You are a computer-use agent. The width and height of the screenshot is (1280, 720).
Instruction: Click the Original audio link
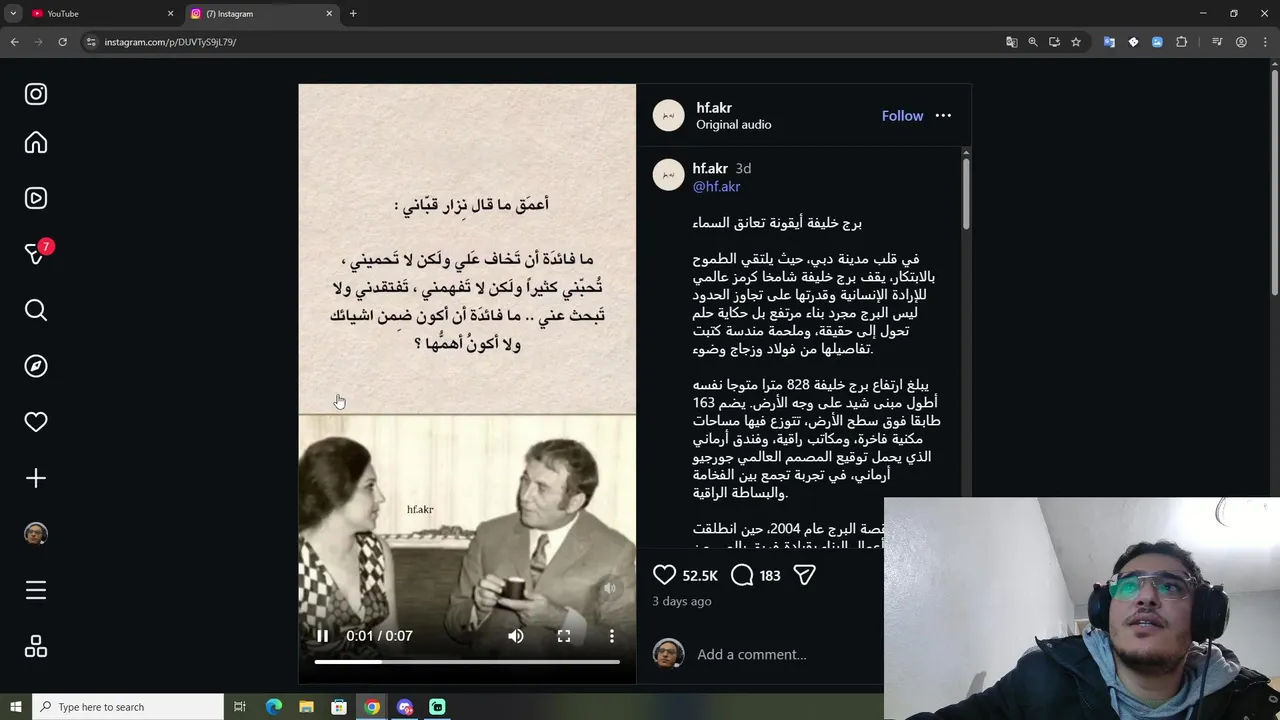[733, 125]
